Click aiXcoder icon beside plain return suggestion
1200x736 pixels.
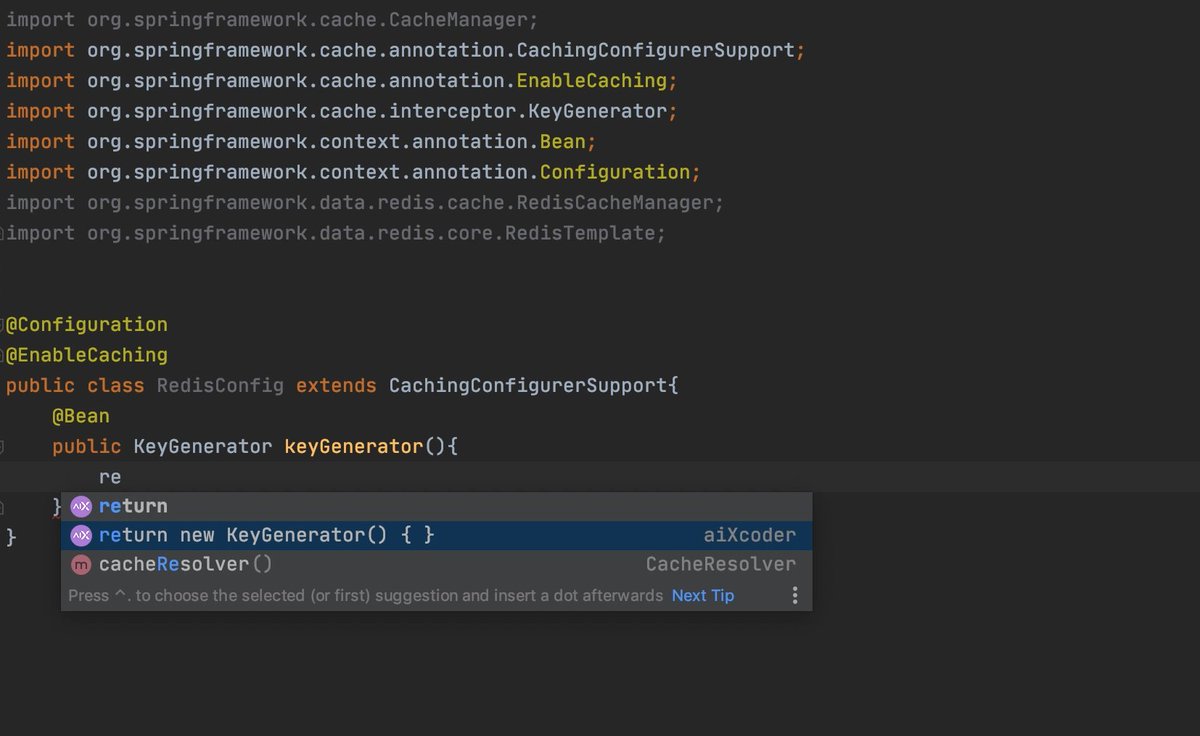coord(81,506)
